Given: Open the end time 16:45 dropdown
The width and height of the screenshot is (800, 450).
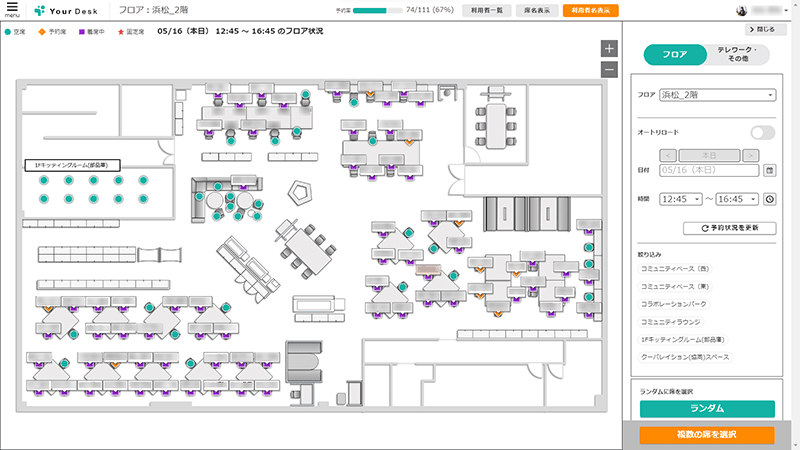Looking at the screenshot, I should click(738, 199).
